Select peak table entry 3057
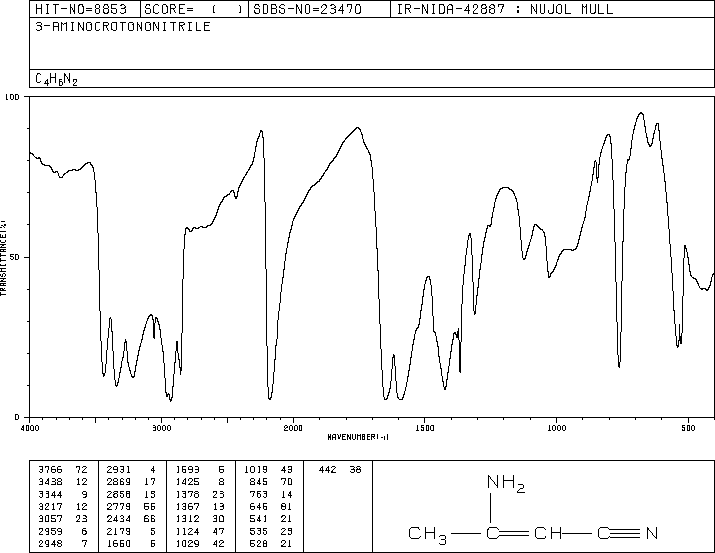The image size is (715, 553). pos(63,519)
